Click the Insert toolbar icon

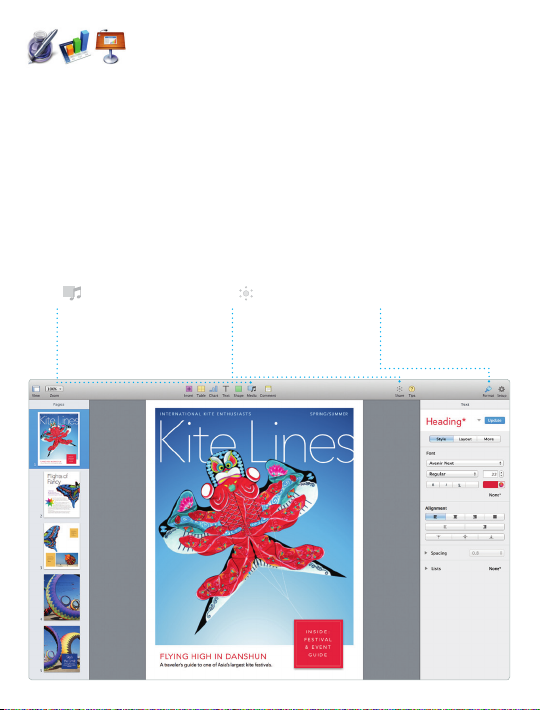(189, 389)
